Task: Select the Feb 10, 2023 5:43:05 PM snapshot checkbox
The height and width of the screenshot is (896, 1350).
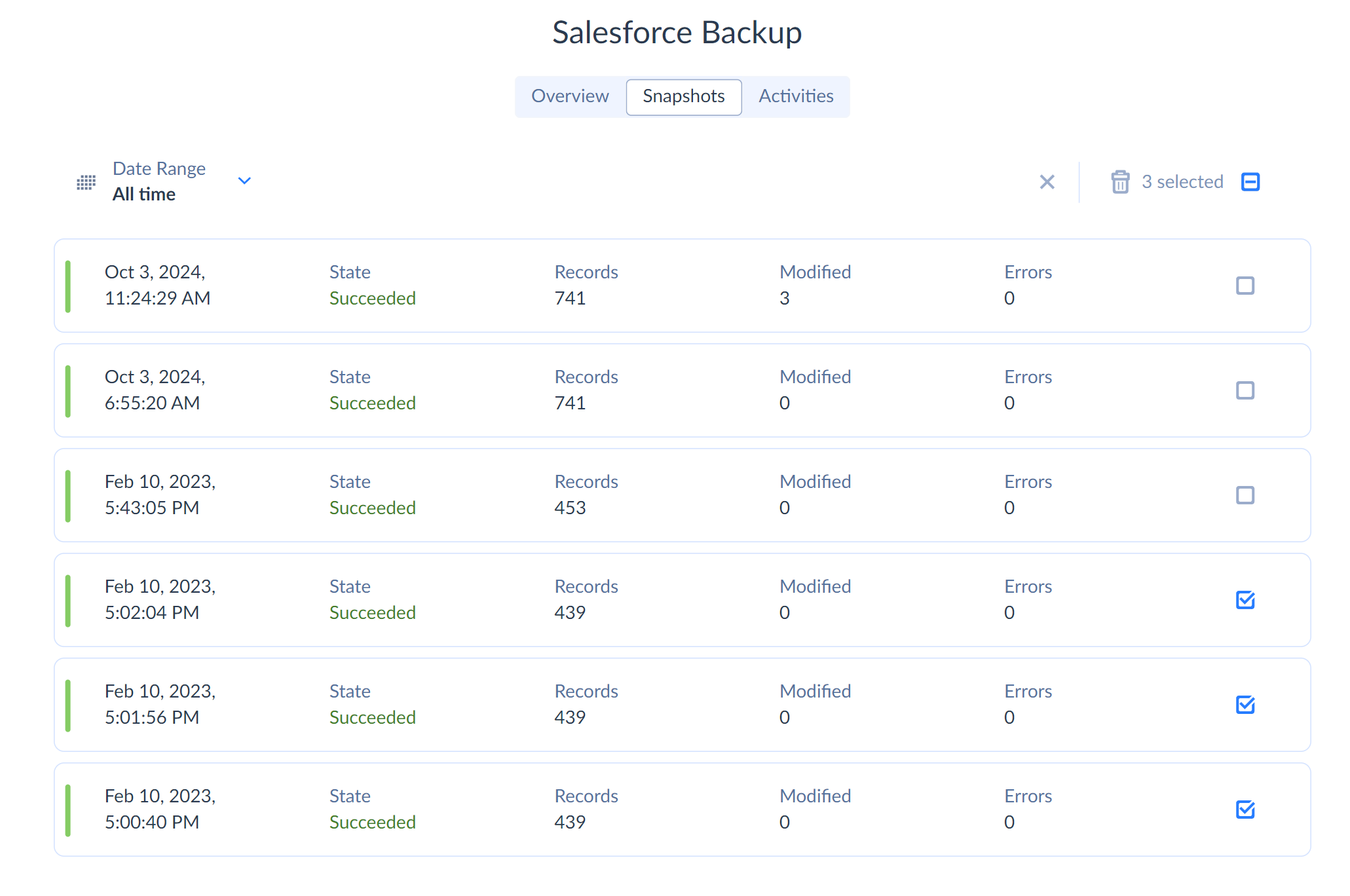Action: coord(1245,495)
